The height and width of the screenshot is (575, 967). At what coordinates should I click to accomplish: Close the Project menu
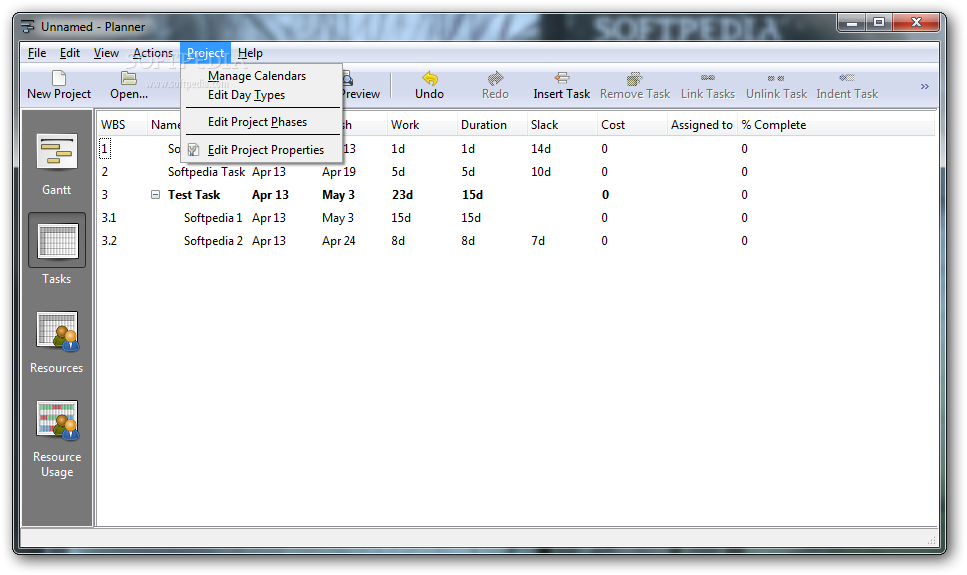pos(205,53)
